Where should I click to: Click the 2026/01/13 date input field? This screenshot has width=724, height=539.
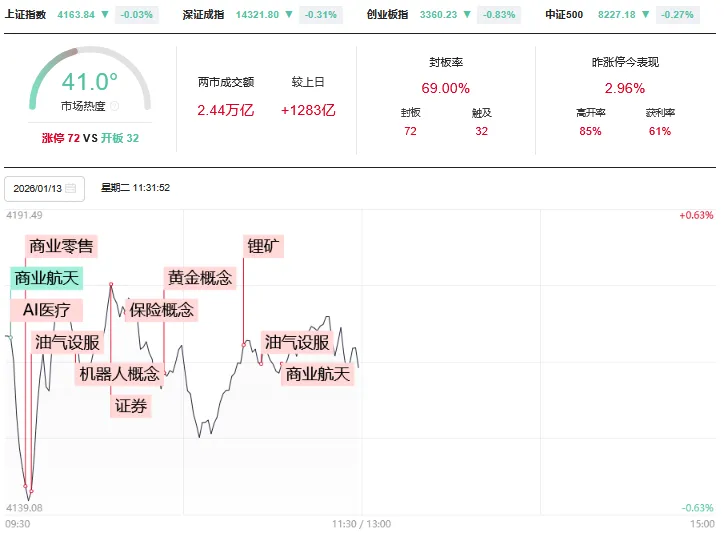(x=38, y=188)
